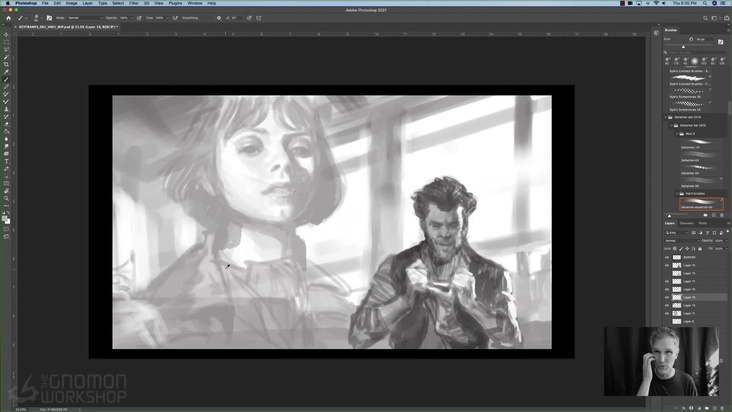
Task: Add layer style fx button
Action: point(683,408)
